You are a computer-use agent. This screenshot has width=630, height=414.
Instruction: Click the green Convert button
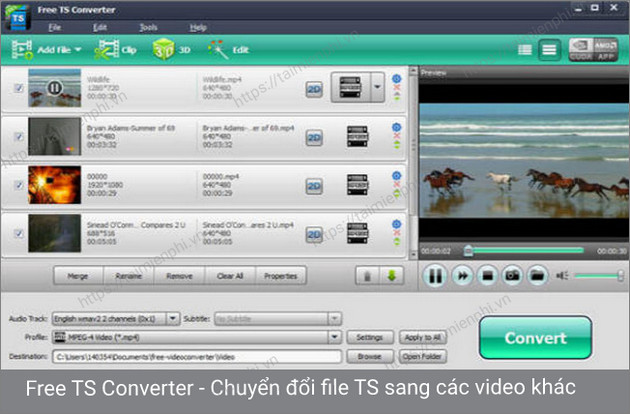(x=536, y=338)
